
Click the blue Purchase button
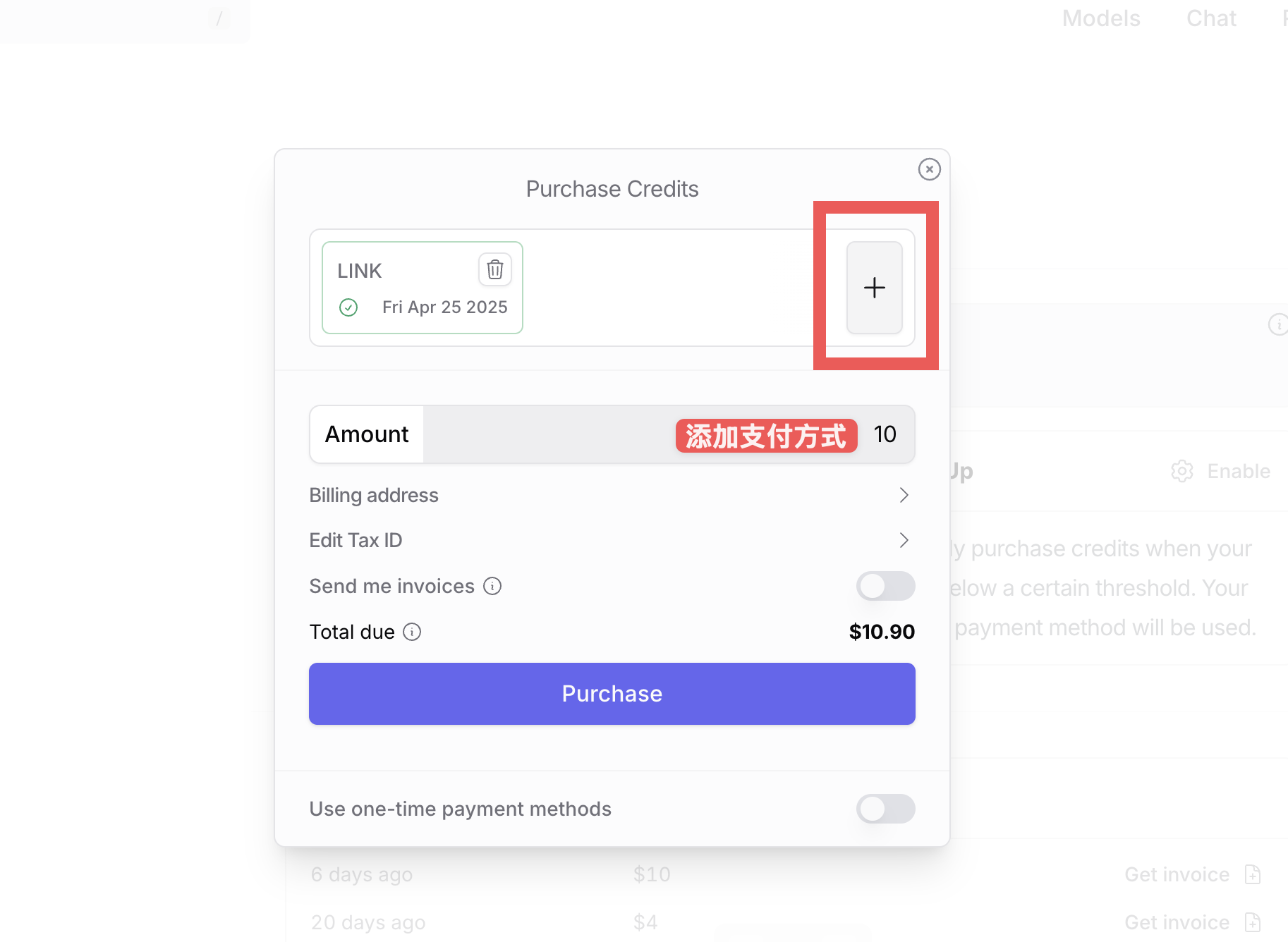click(612, 694)
